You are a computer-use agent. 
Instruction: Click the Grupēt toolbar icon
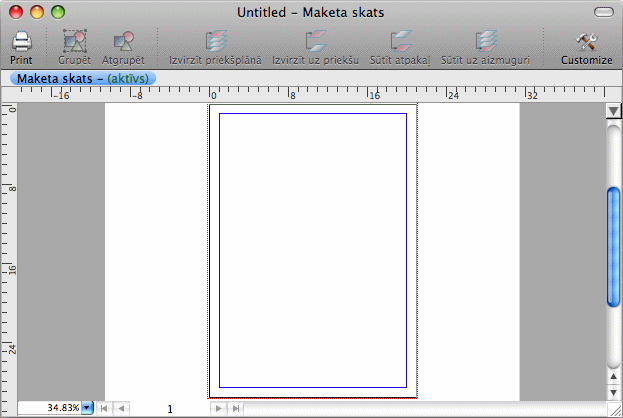tap(74, 41)
